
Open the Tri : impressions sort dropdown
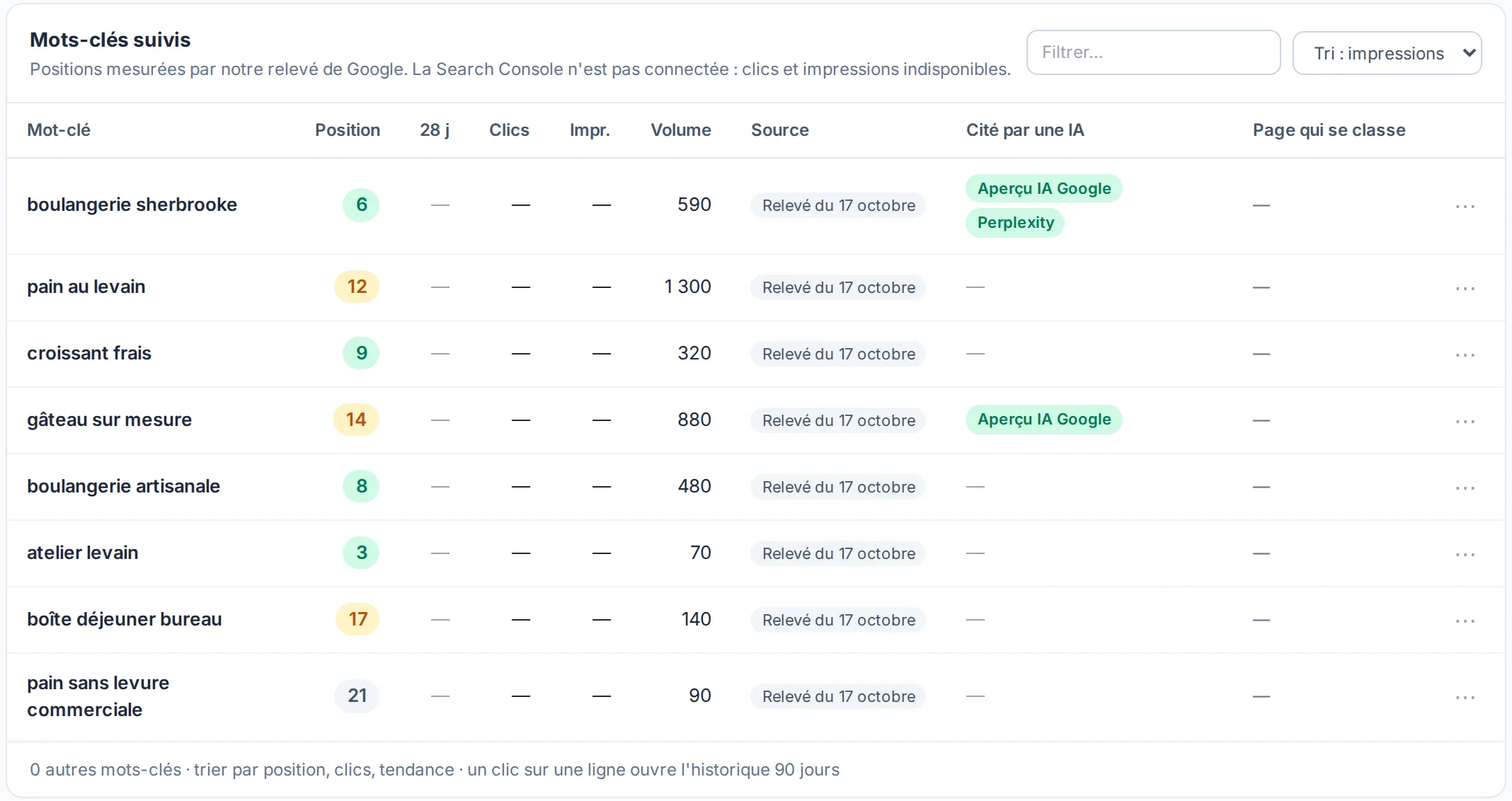pos(1387,53)
